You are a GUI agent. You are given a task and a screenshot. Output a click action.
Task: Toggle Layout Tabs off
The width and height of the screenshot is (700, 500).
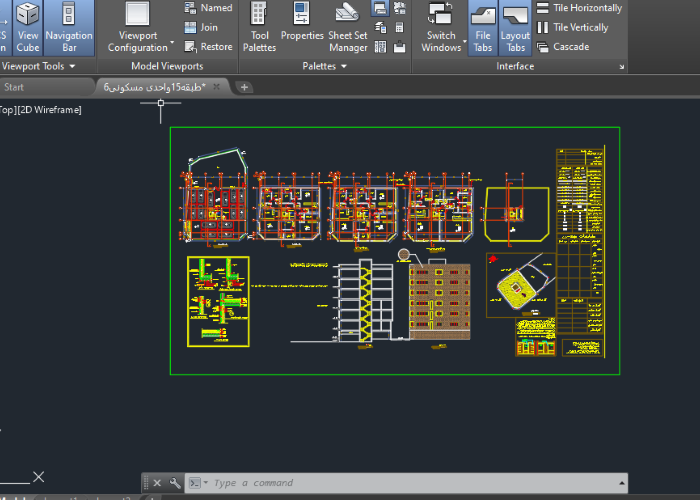point(515,28)
